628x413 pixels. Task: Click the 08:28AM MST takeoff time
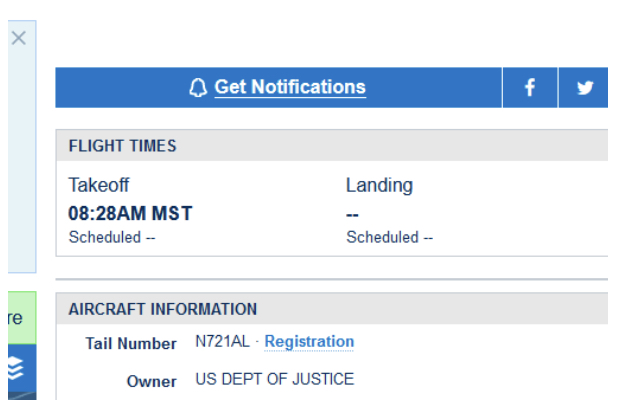(x=130, y=213)
